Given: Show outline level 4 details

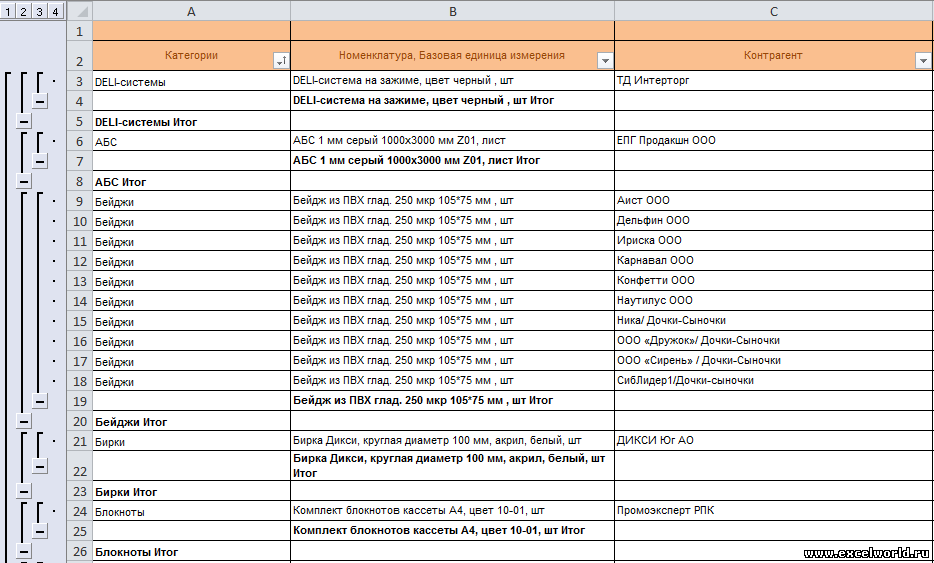Looking at the screenshot, I should [x=55, y=11].
